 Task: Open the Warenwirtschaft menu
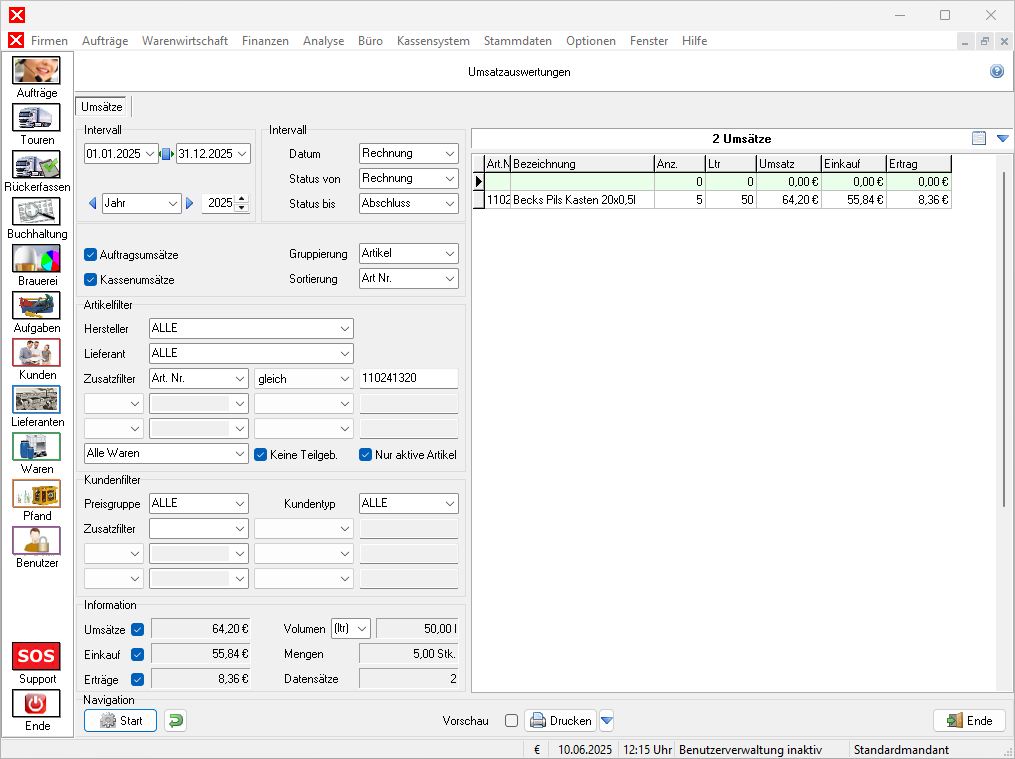click(184, 41)
